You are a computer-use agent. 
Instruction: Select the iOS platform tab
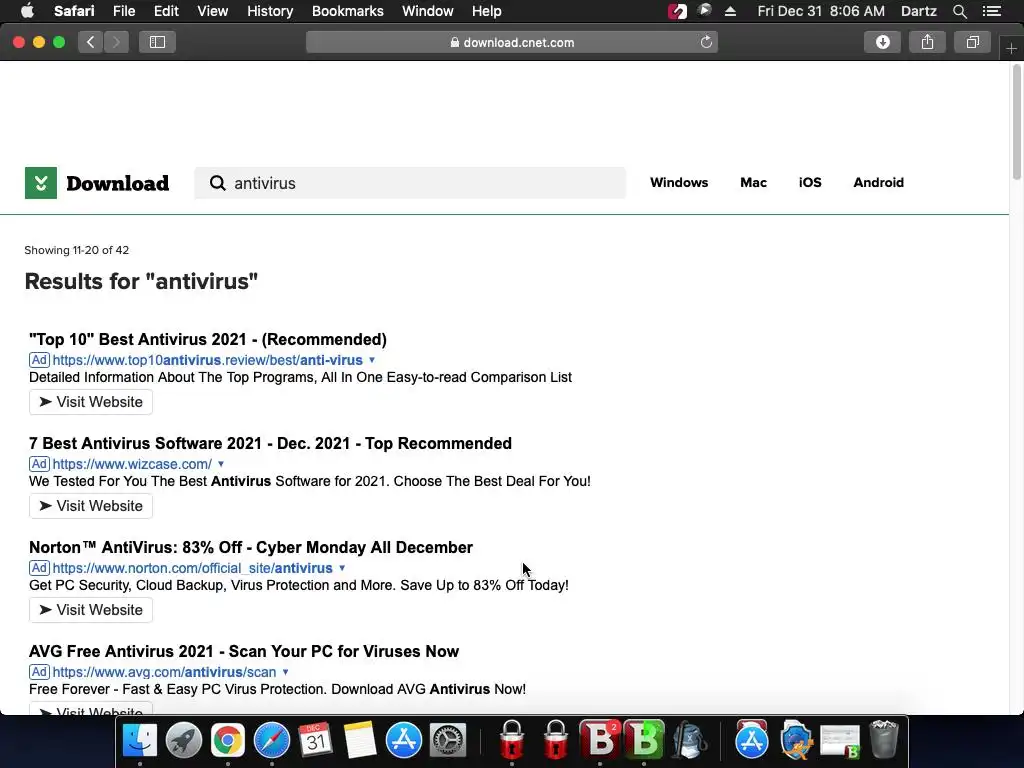(810, 182)
